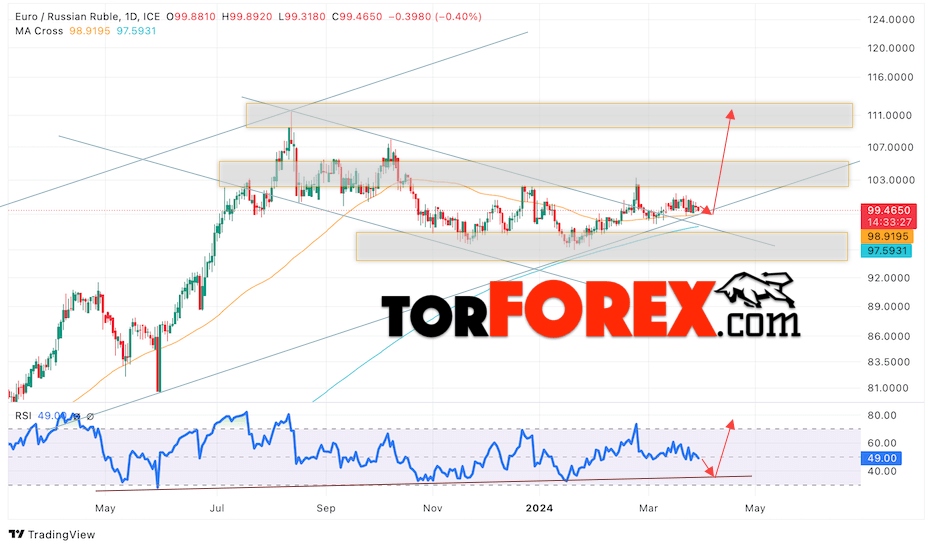933x549 pixels.
Task: Click the 111.0000 price axis label
Action: [890, 115]
